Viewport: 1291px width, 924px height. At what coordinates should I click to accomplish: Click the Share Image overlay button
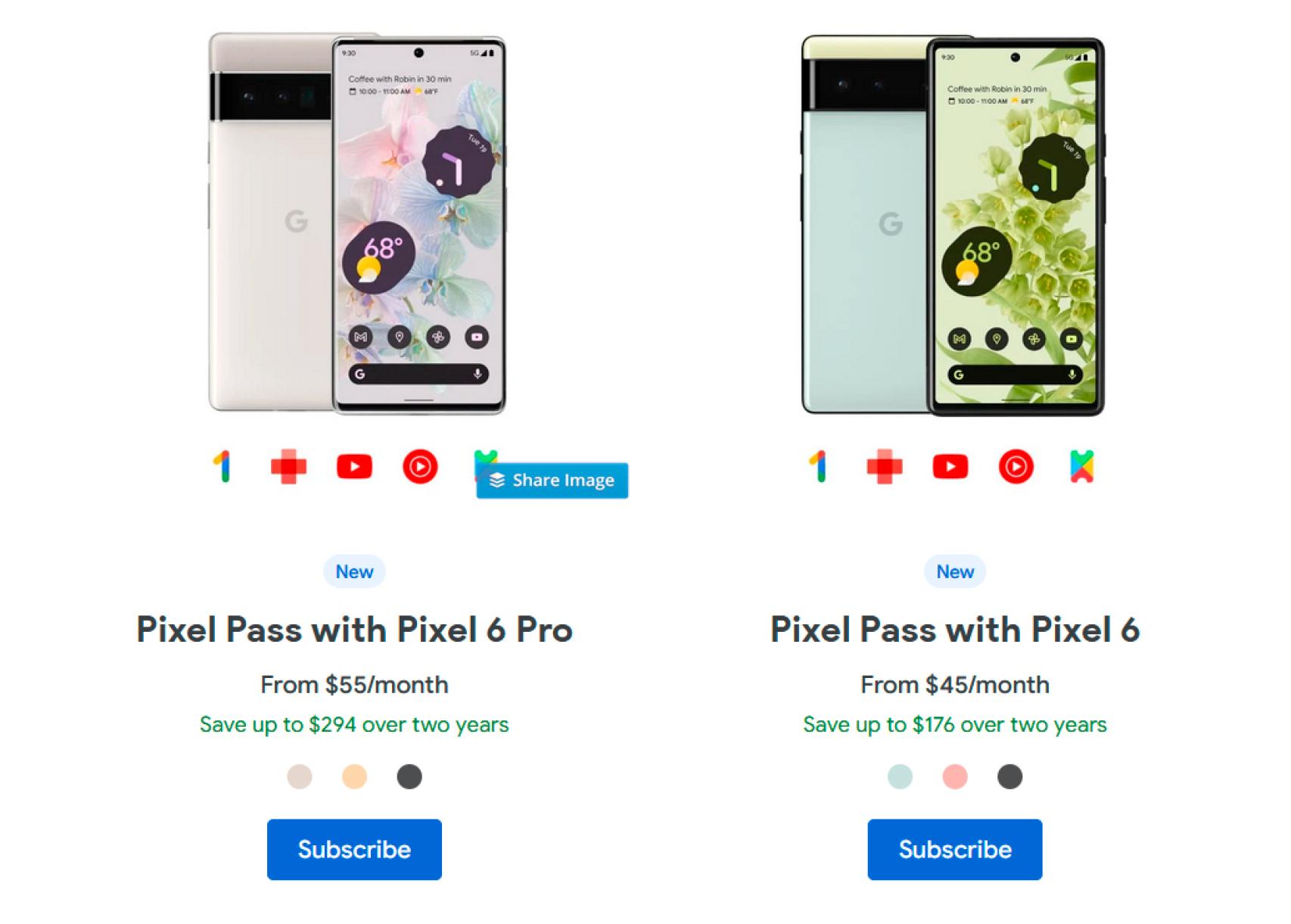tap(552, 481)
